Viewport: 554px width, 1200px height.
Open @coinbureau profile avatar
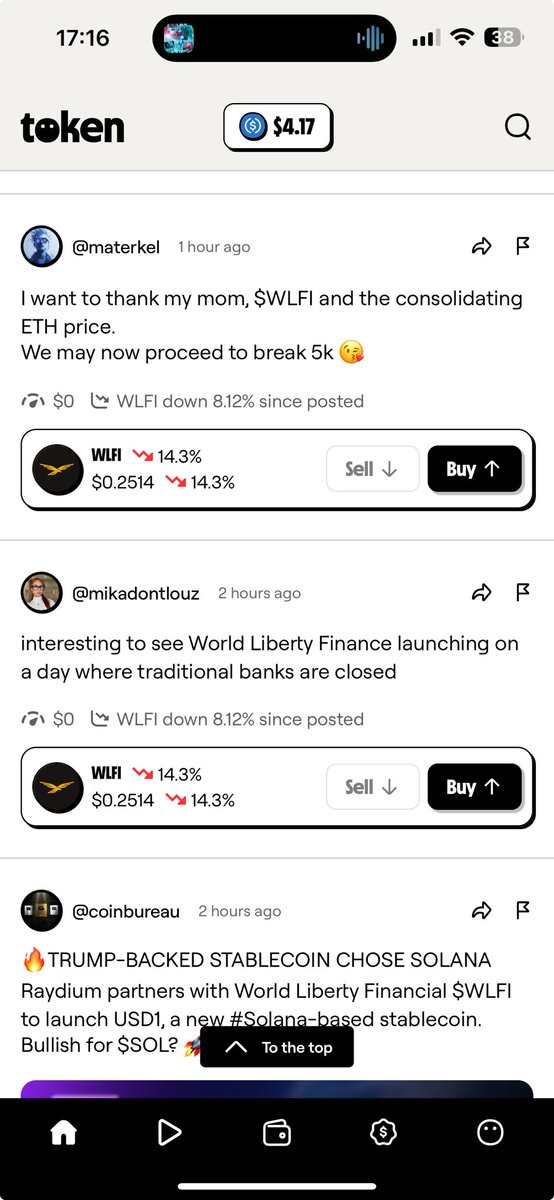click(x=42, y=911)
